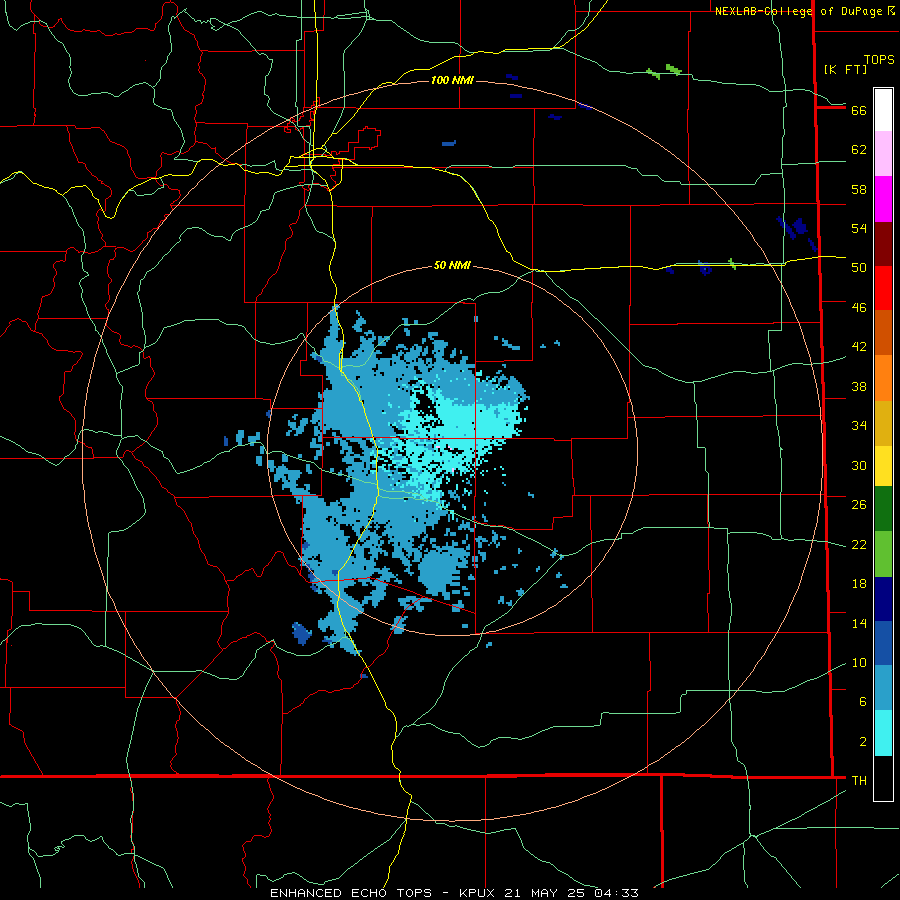Select the bright red legend swatch
The height and width of the screenshot is (900, 900).
tap(883, 288)
